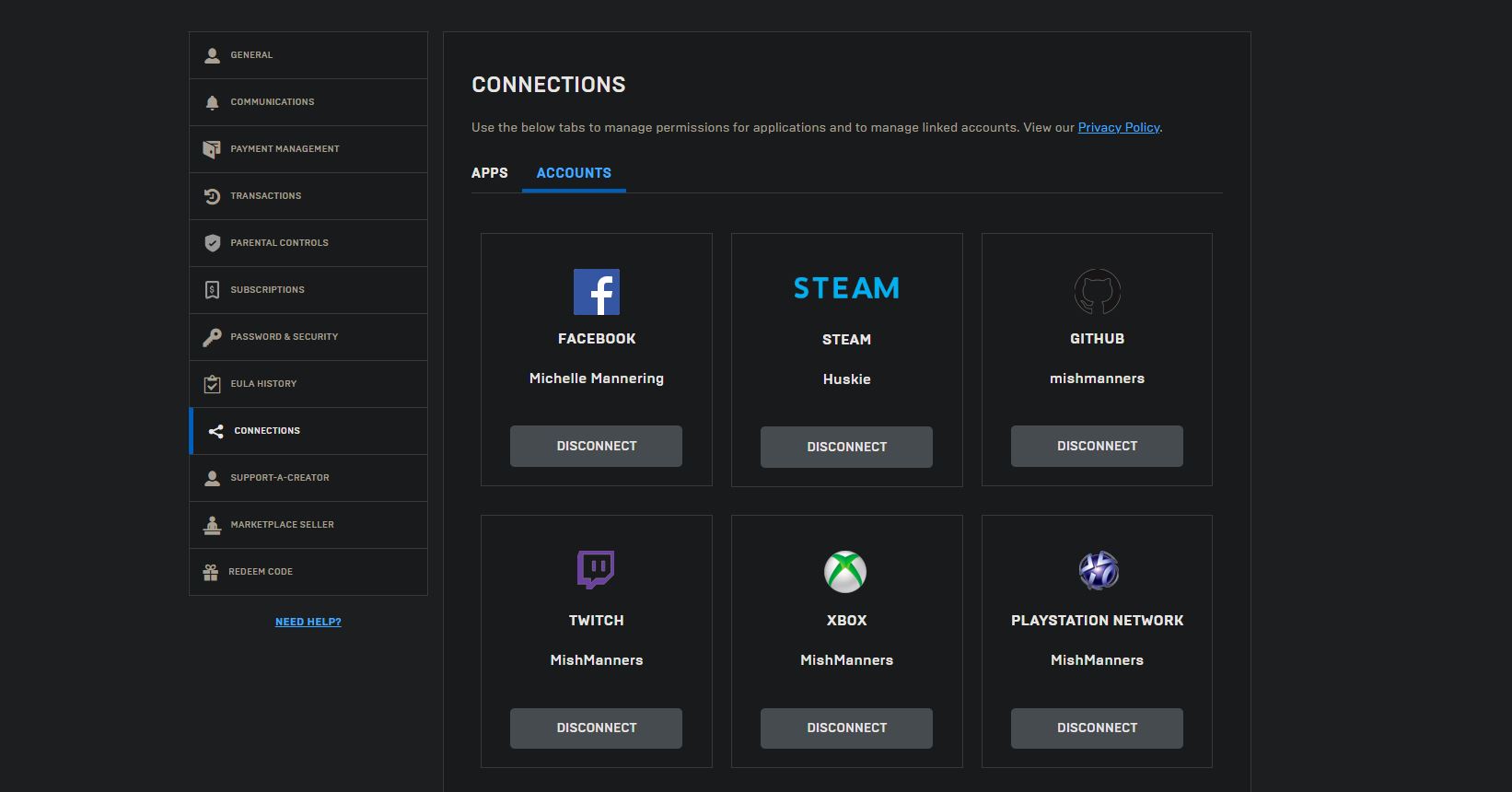Click the Transactions history icon
This screenshot has width=1512, height=792.
tap(212, 196)
